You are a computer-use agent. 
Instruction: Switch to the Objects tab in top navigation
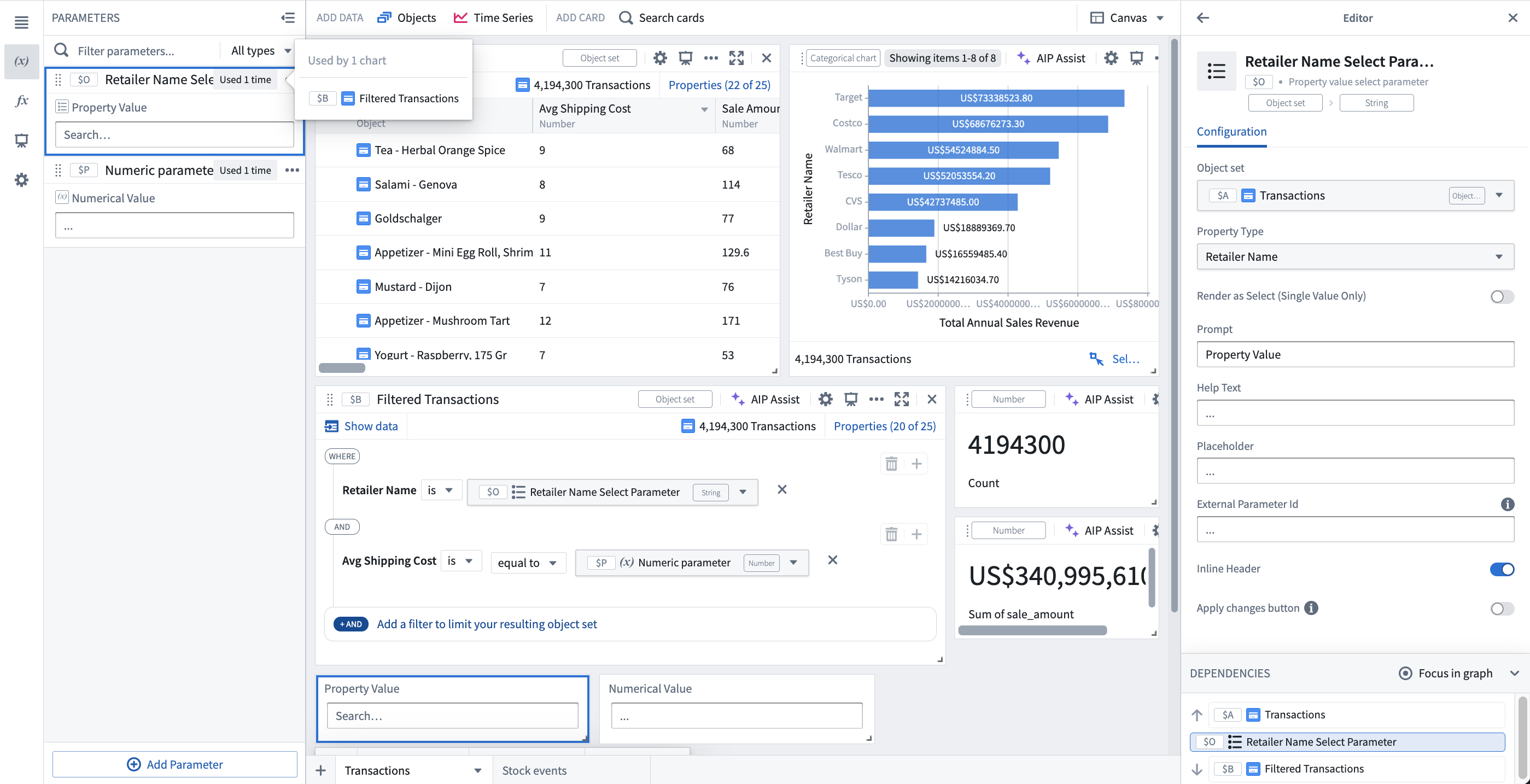click(x=416, y=17)
